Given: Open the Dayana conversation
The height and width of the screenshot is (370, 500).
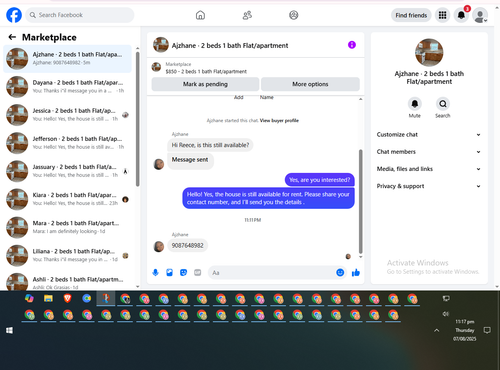Looking at the screenshot, I should tap(67, 87).
